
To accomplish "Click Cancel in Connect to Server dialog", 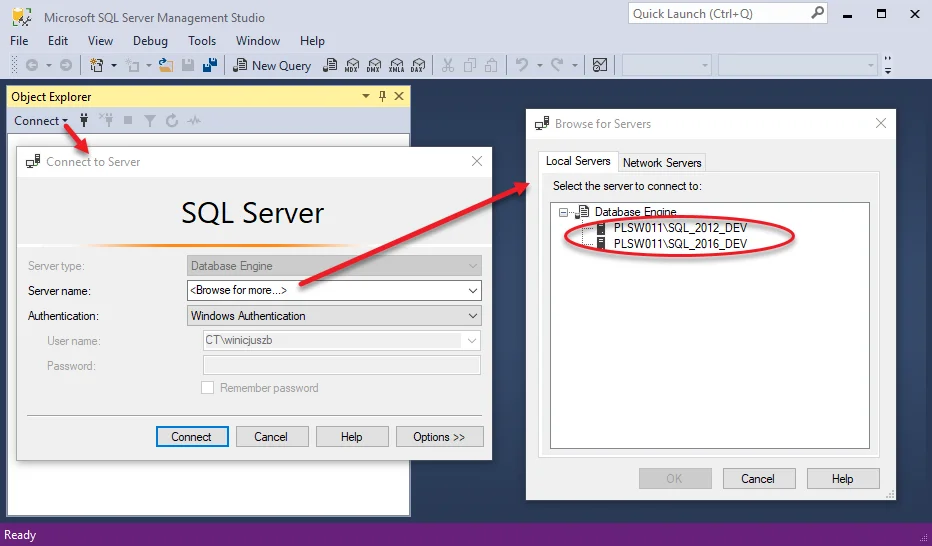I will [272, 437].
